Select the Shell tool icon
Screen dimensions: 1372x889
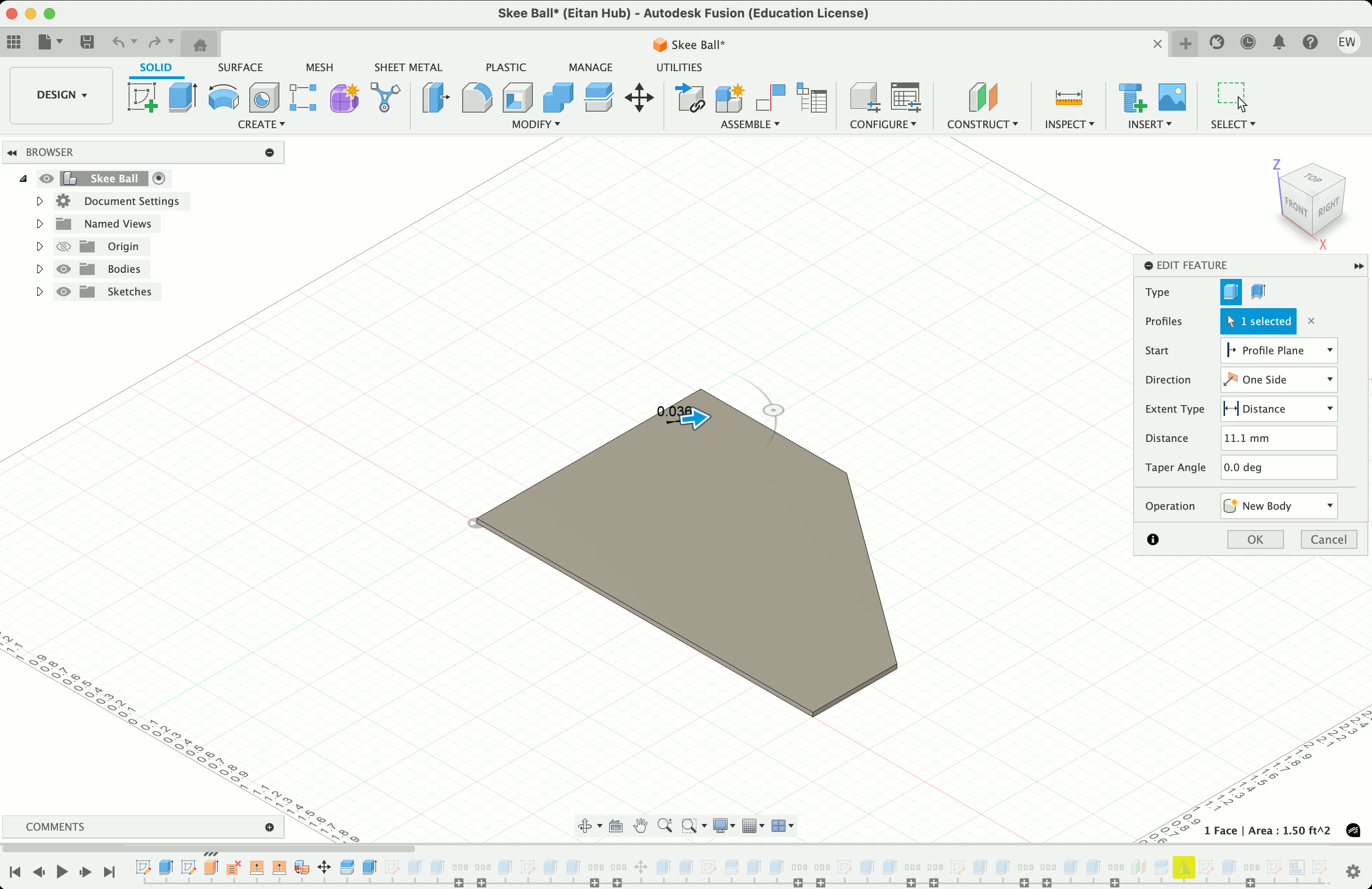point(517,97)
